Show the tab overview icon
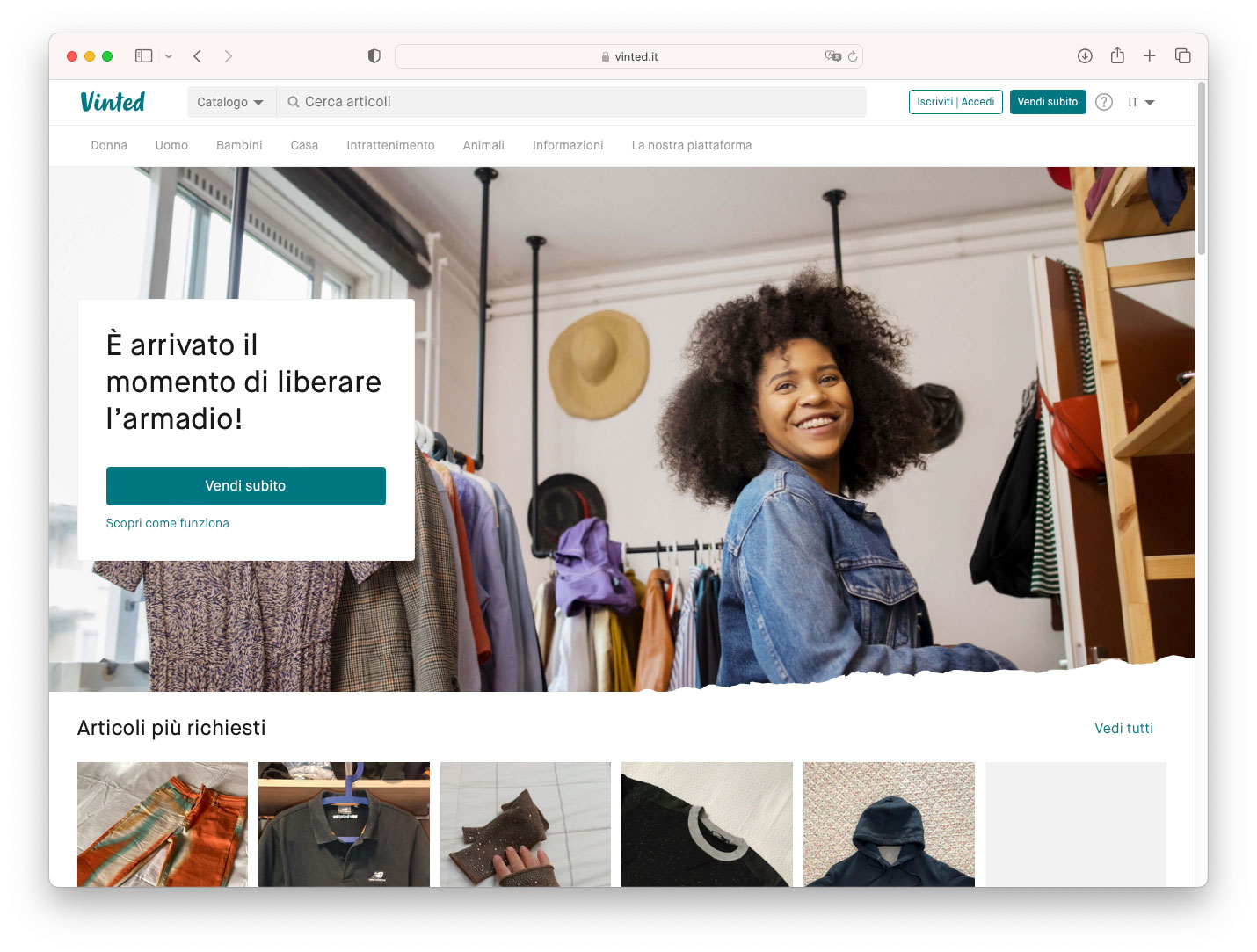This screenshot has width=1257, height=952. (x=1182, y=56)
